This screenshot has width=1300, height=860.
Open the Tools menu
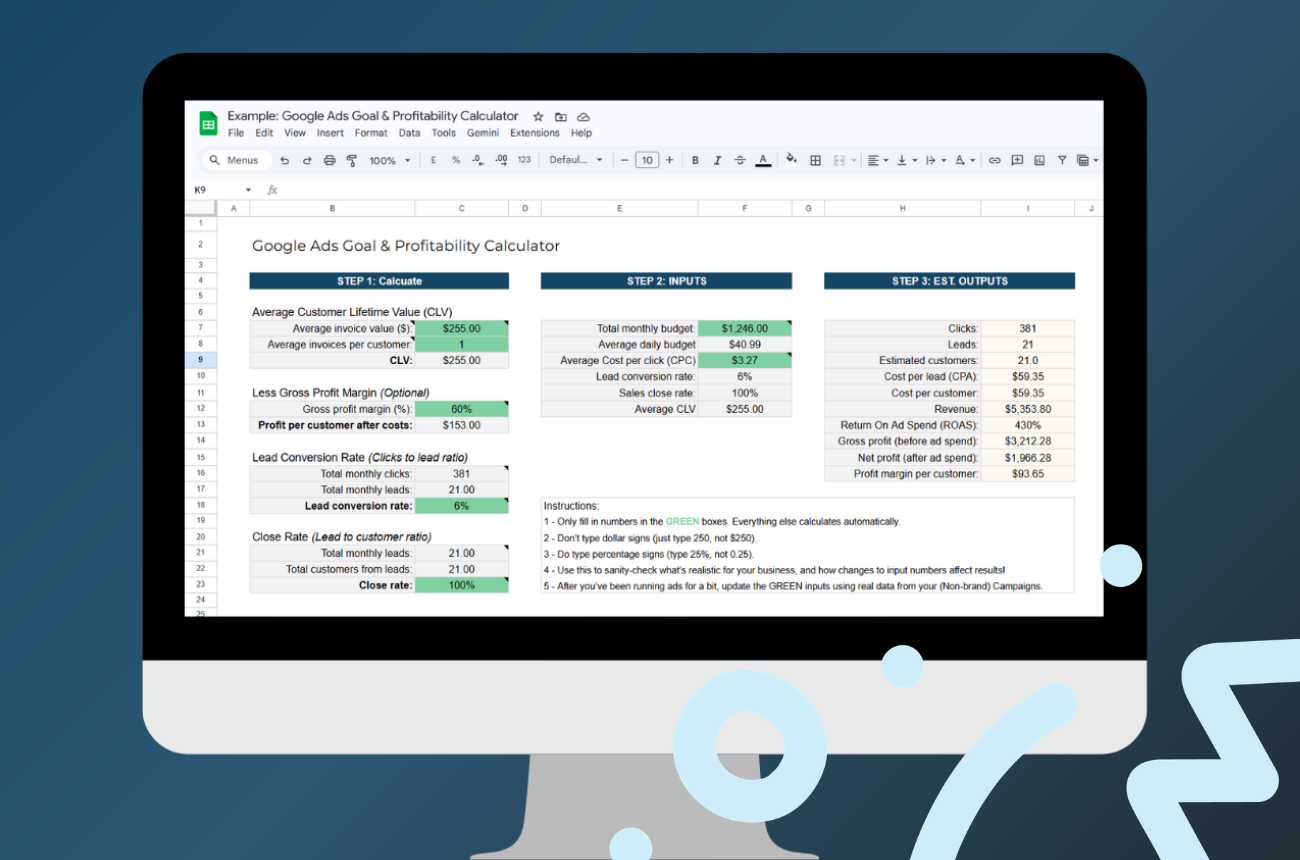[443, 133]
